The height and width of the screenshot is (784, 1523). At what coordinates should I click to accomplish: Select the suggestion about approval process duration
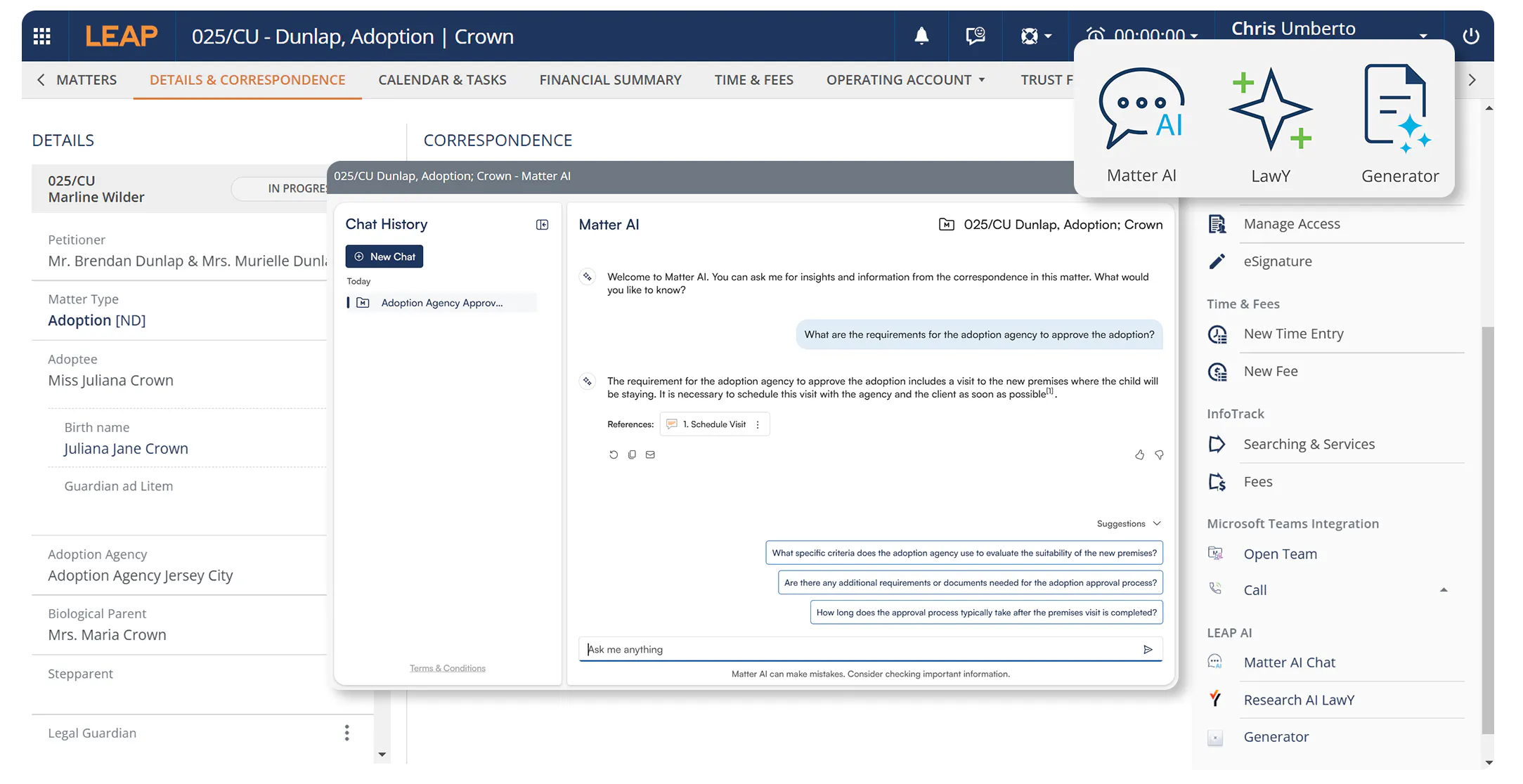987,613
